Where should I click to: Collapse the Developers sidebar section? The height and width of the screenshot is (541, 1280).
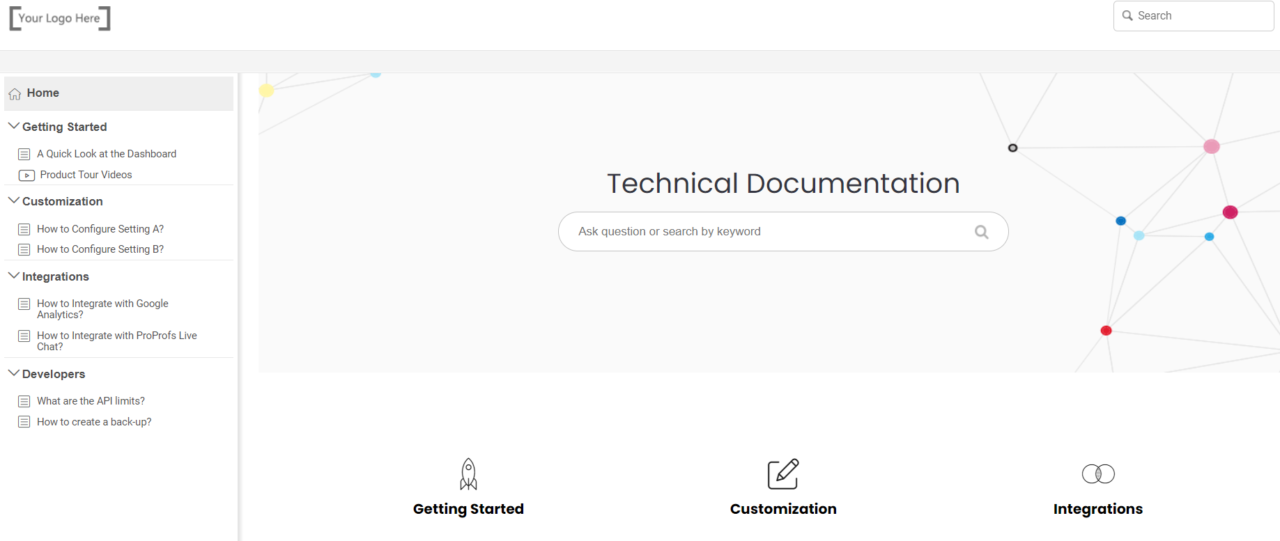(x=14, y=373)
